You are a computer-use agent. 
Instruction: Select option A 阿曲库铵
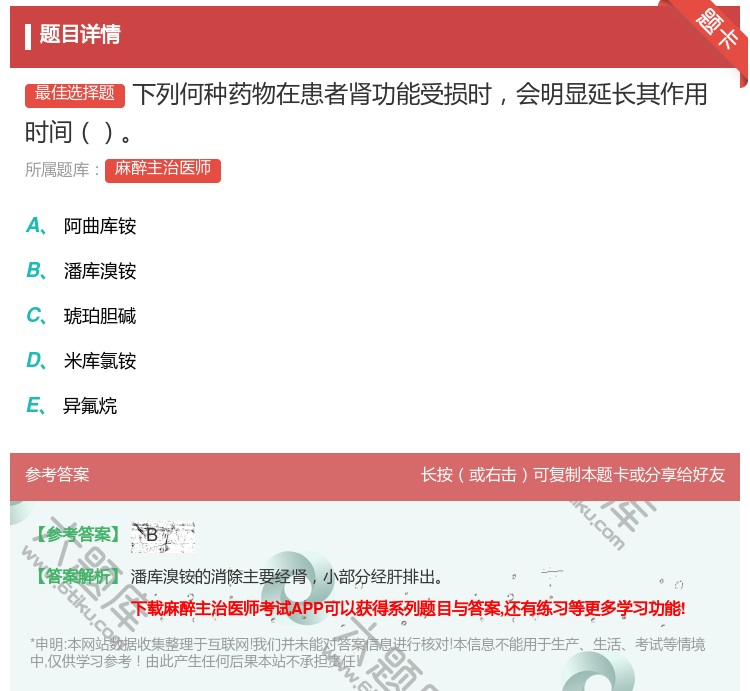(81, 226)
